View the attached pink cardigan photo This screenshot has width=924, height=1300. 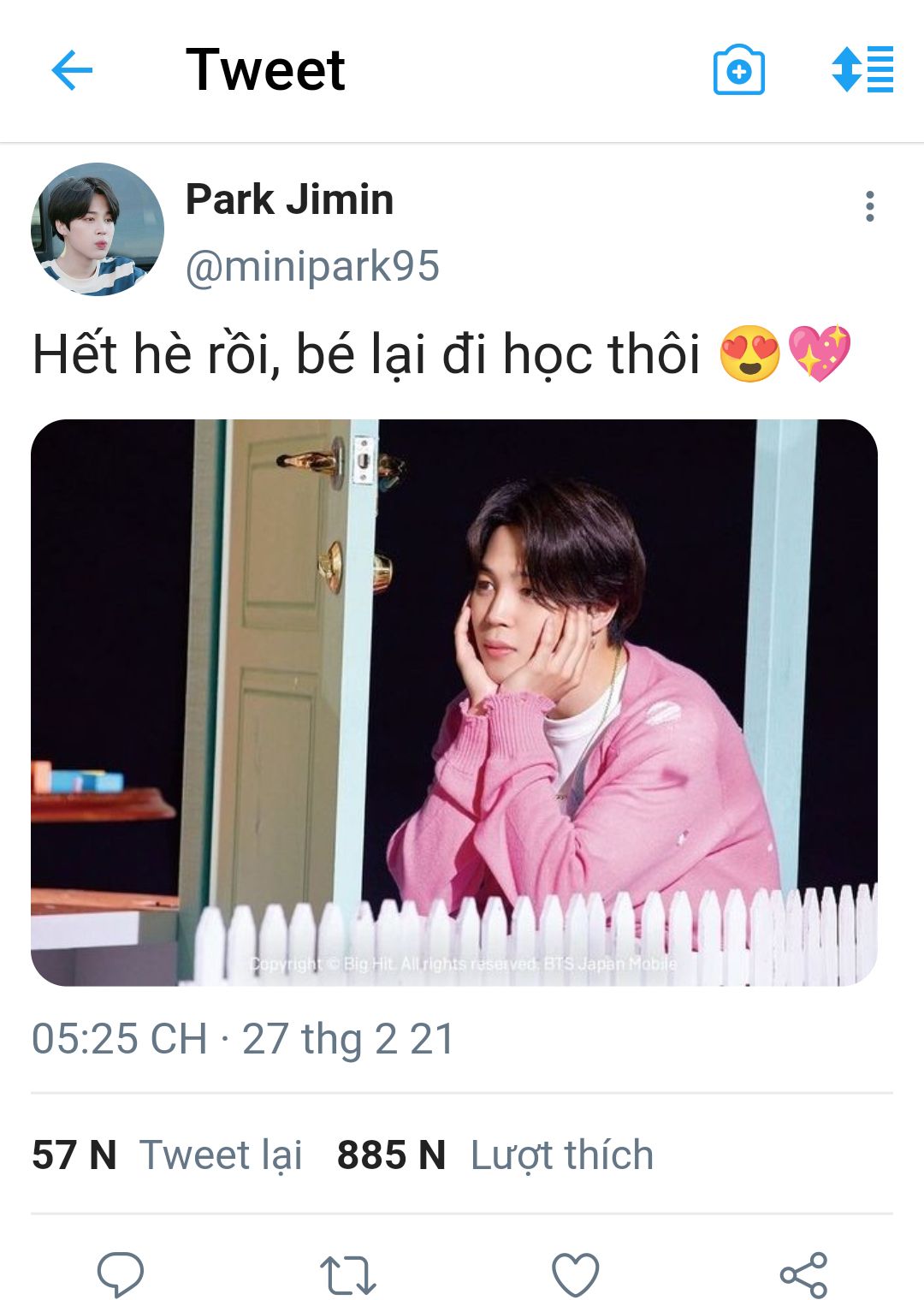[454, 703]
